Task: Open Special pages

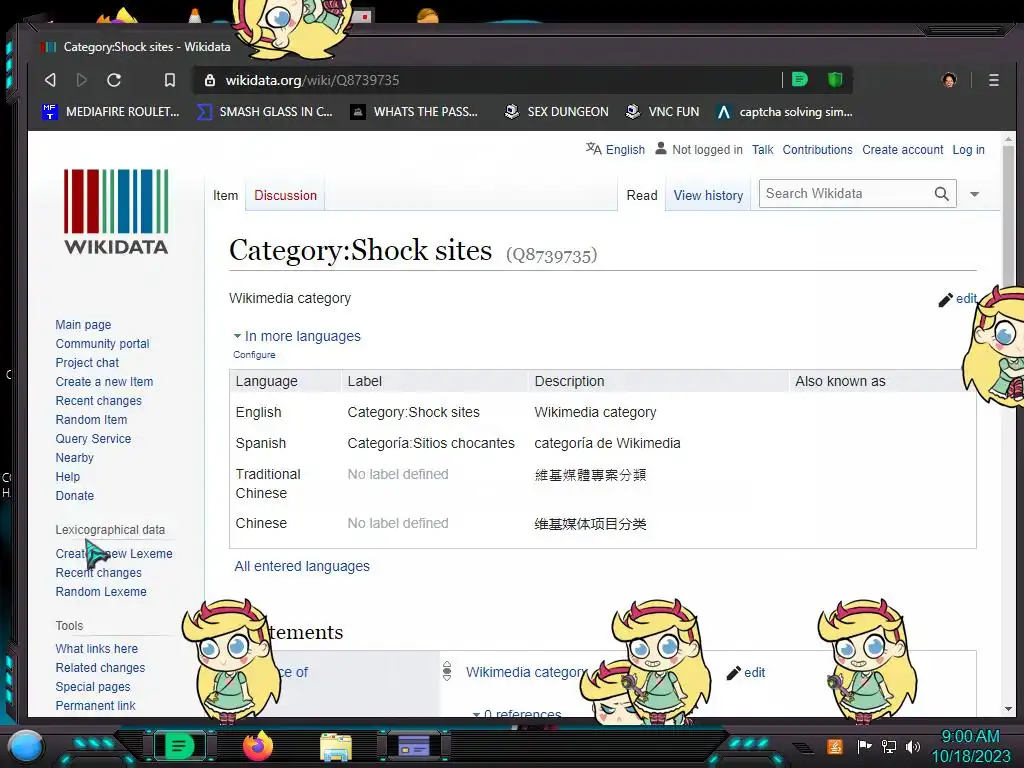Action: 93,686
